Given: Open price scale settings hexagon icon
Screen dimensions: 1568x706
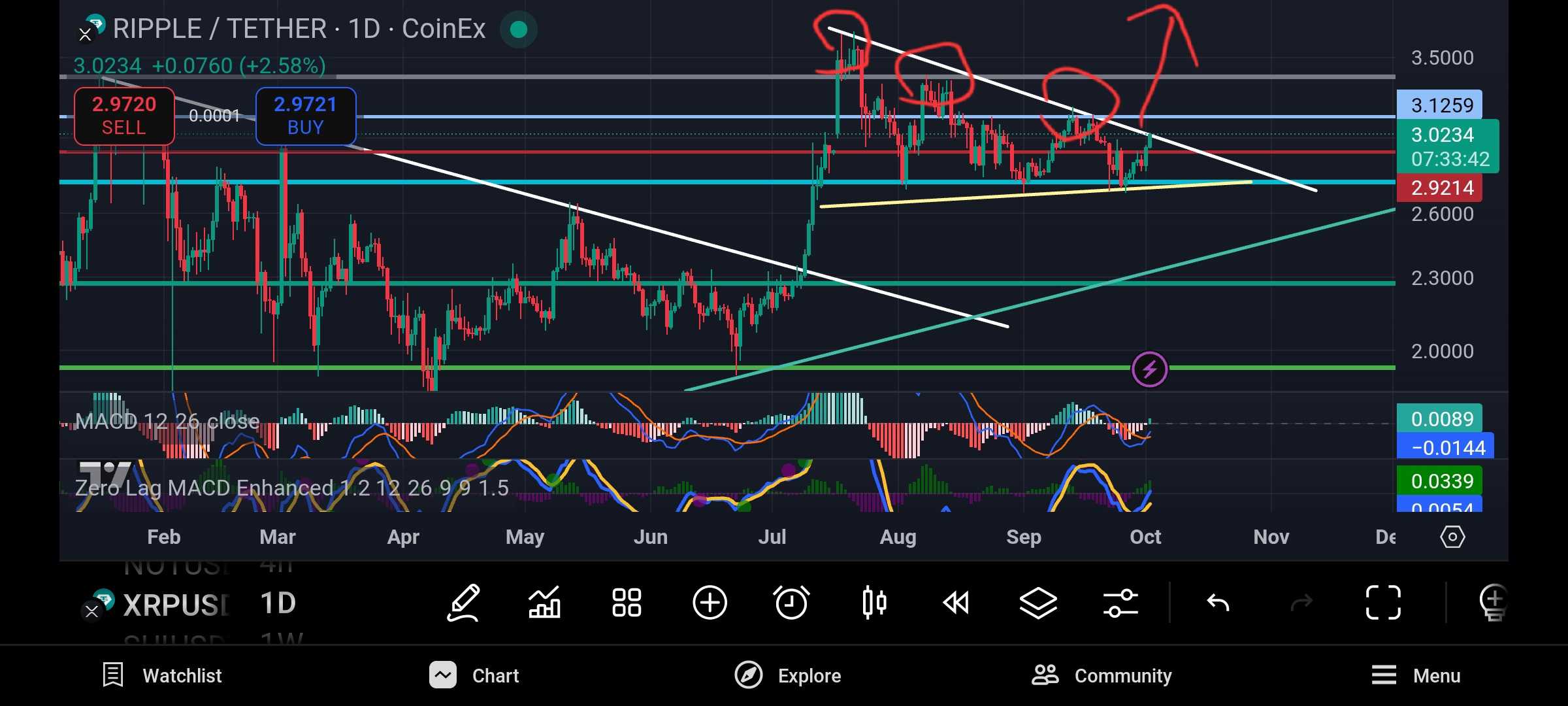Looking at the screenshot, I should (1452, 537).
